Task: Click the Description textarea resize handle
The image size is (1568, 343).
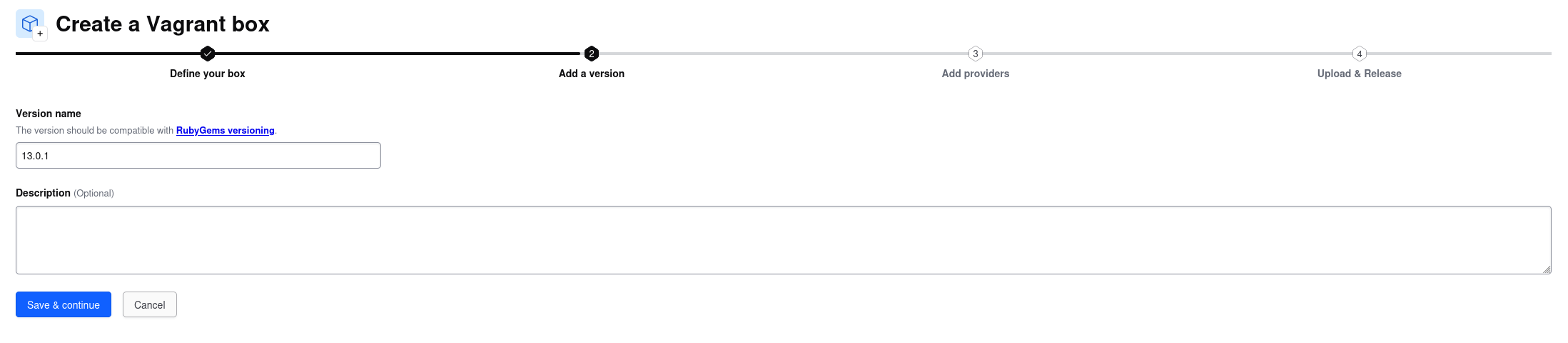Action: click(1547, 269)
